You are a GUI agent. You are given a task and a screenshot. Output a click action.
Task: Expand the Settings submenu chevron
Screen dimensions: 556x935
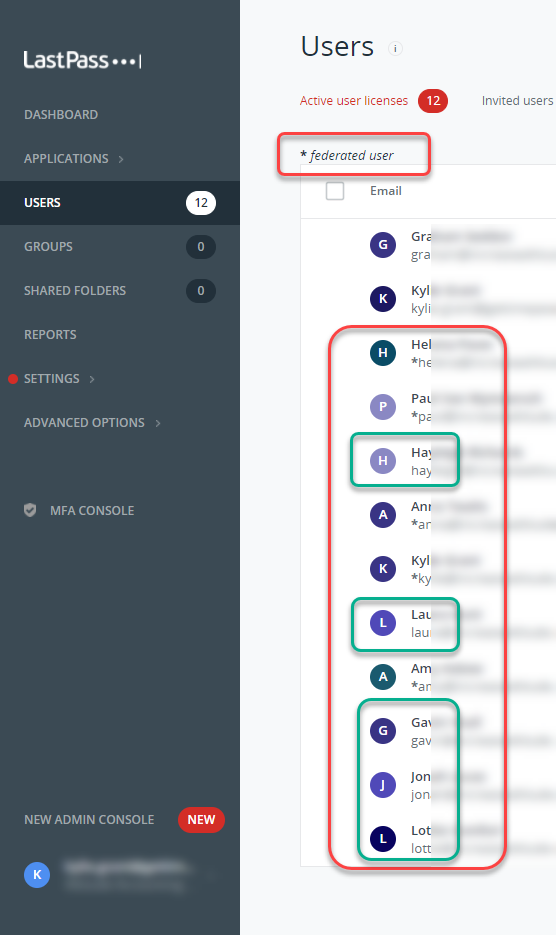point(92,379)
